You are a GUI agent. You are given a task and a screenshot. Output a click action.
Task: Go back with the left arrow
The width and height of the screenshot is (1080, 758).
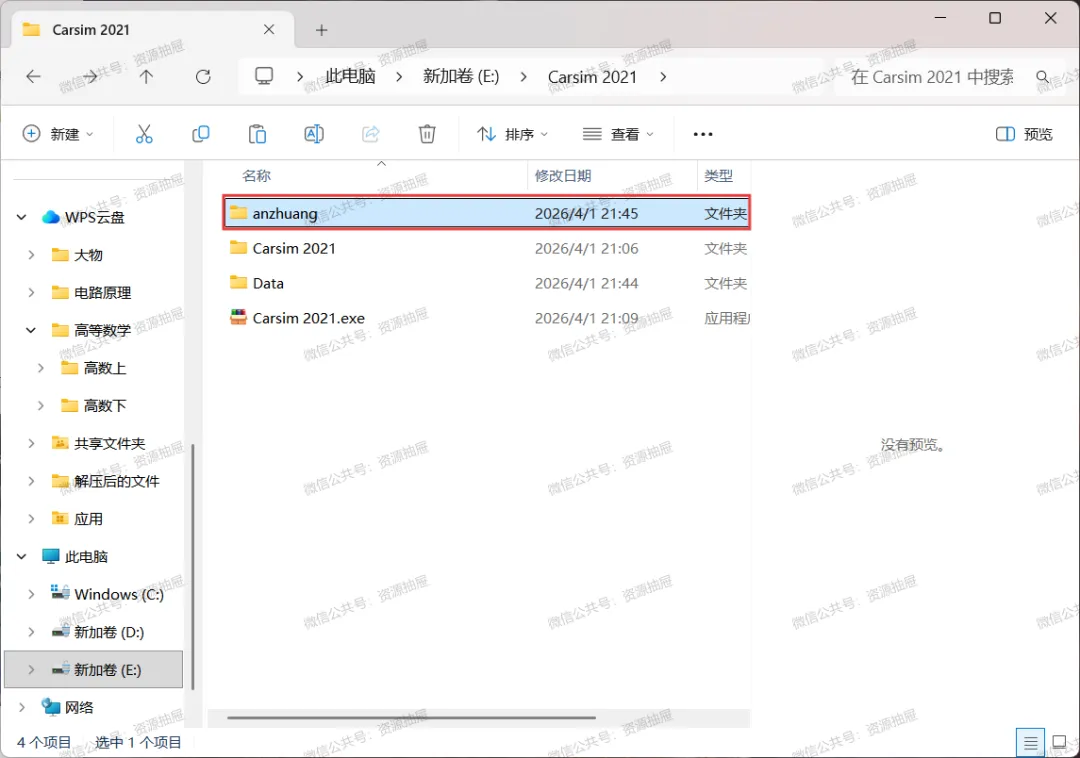tap(33, 76)
